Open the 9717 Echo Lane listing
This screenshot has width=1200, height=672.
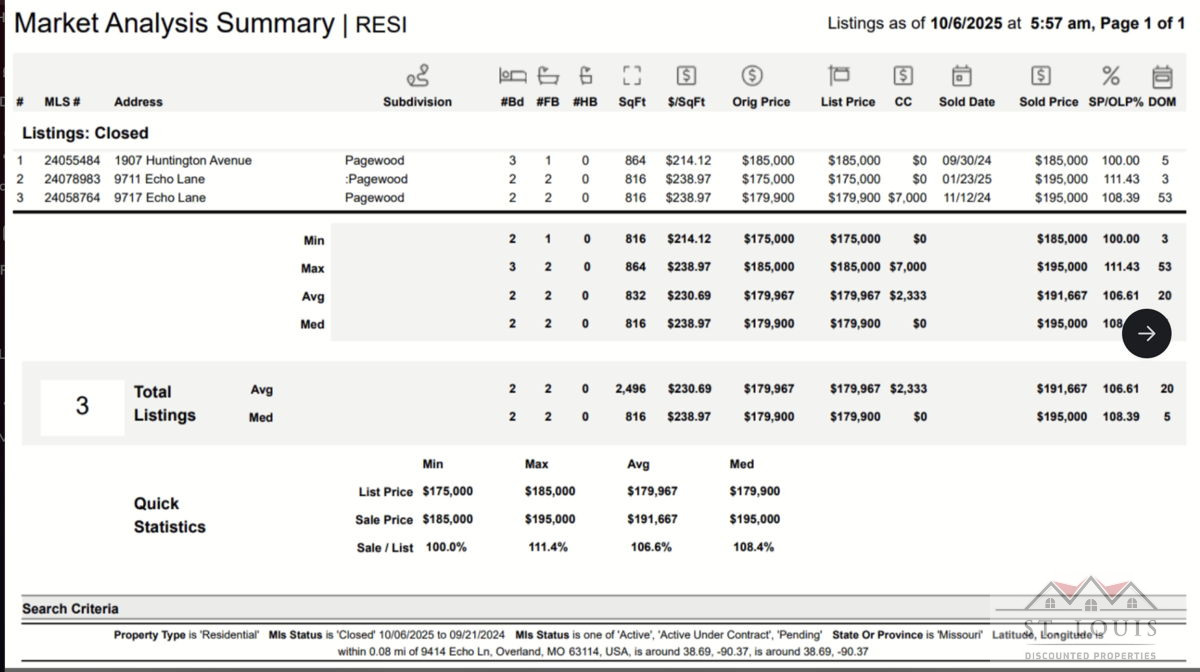coord(159,198)
